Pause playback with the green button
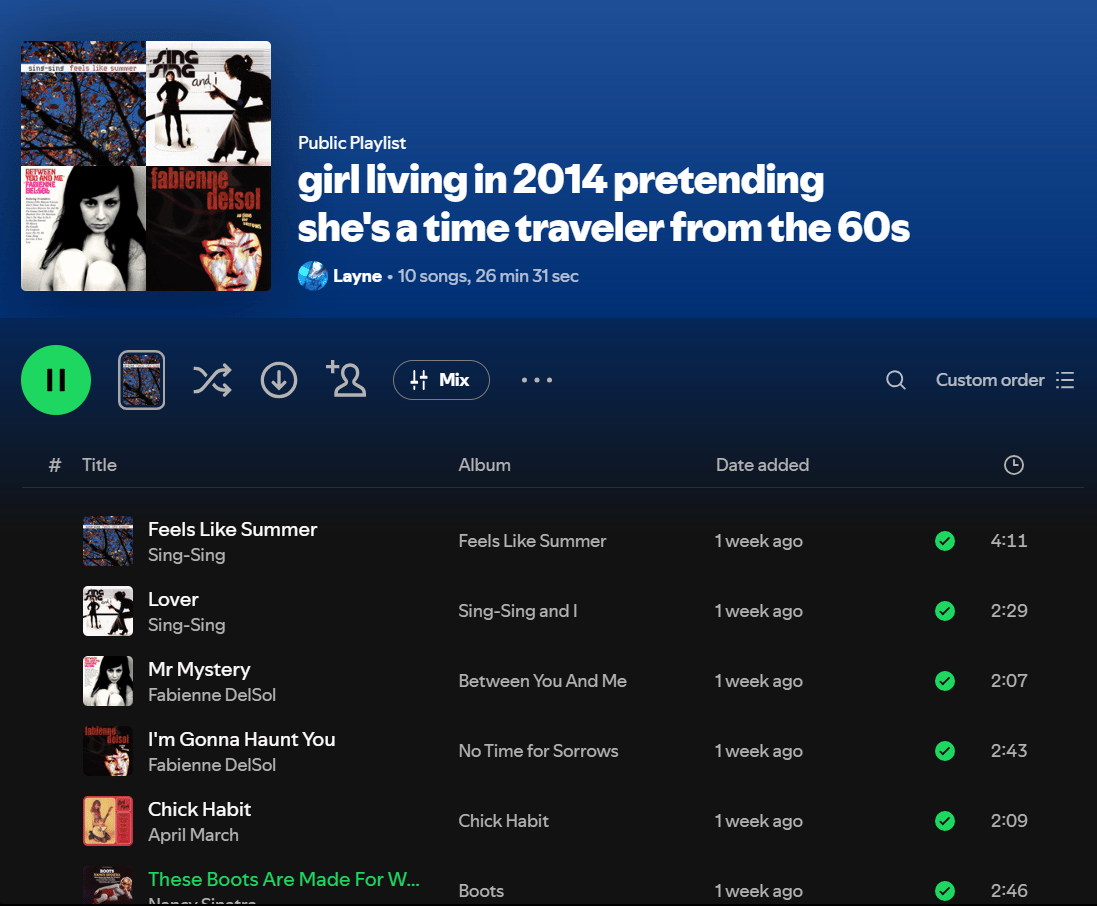Image resolution: width=1097 pixels, height=906 pixels. tap(56, 380)
